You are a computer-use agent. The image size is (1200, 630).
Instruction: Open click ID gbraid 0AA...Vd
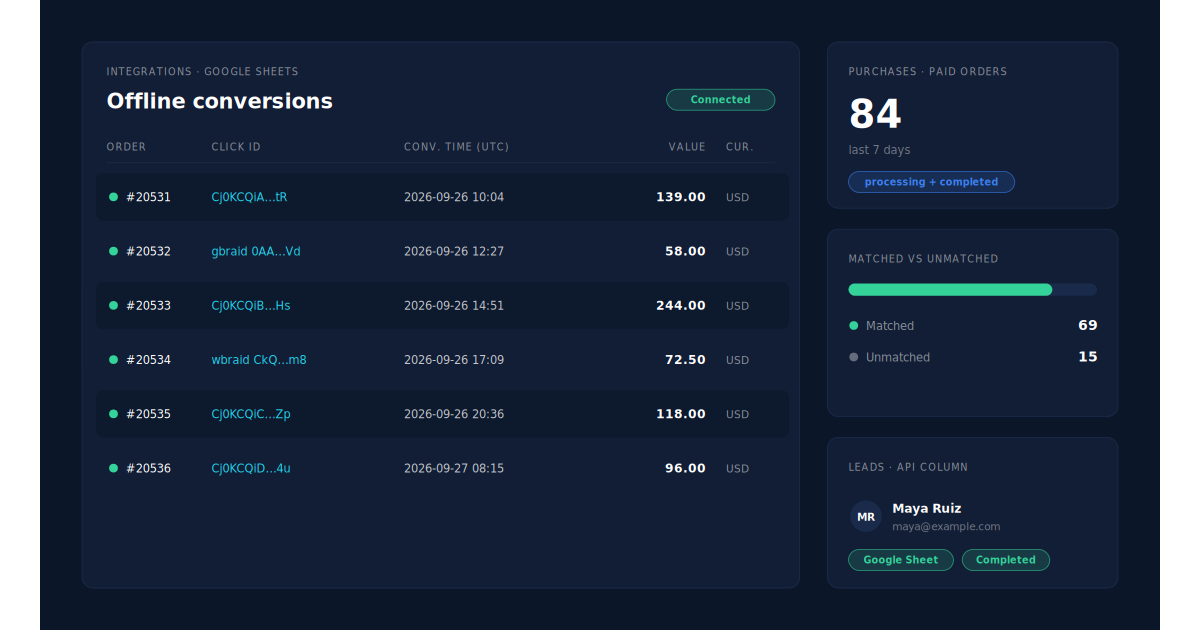pyautogui.click(x=256, y=251)
